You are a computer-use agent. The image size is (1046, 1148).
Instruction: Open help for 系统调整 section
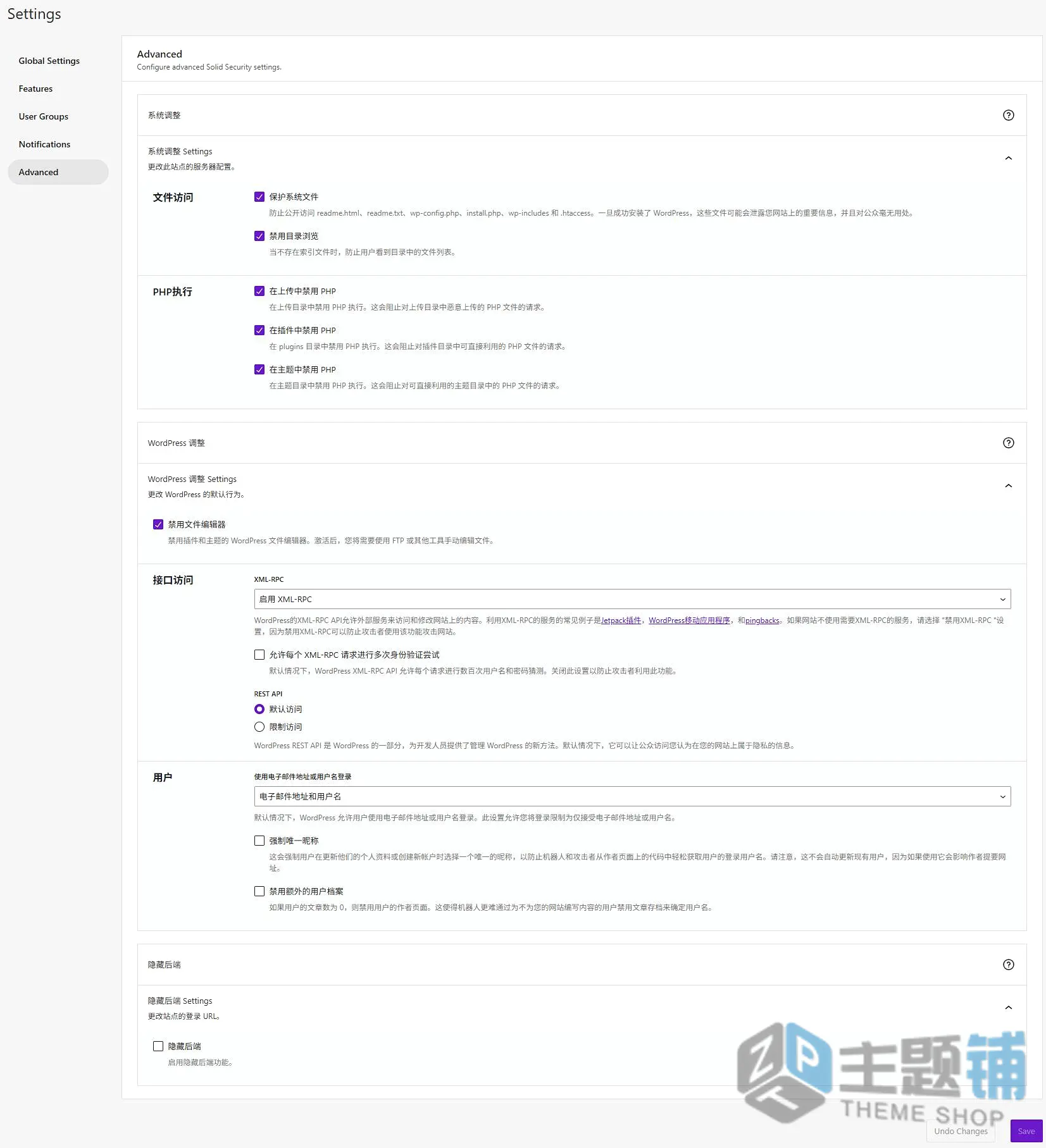[1008, 115]
